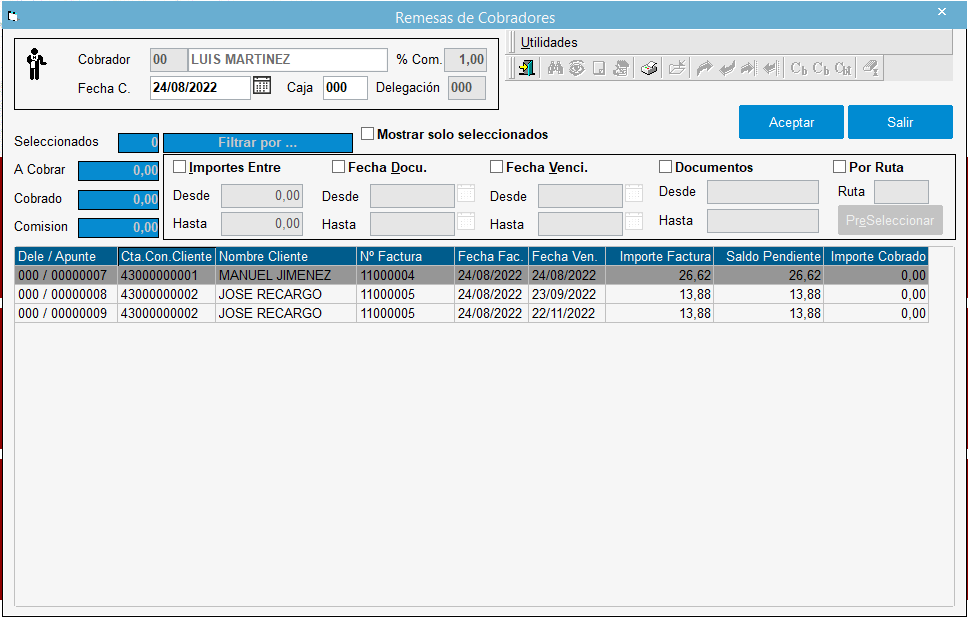Click the Documentos Desde field
Screen dimensions: 968x619
762,192
